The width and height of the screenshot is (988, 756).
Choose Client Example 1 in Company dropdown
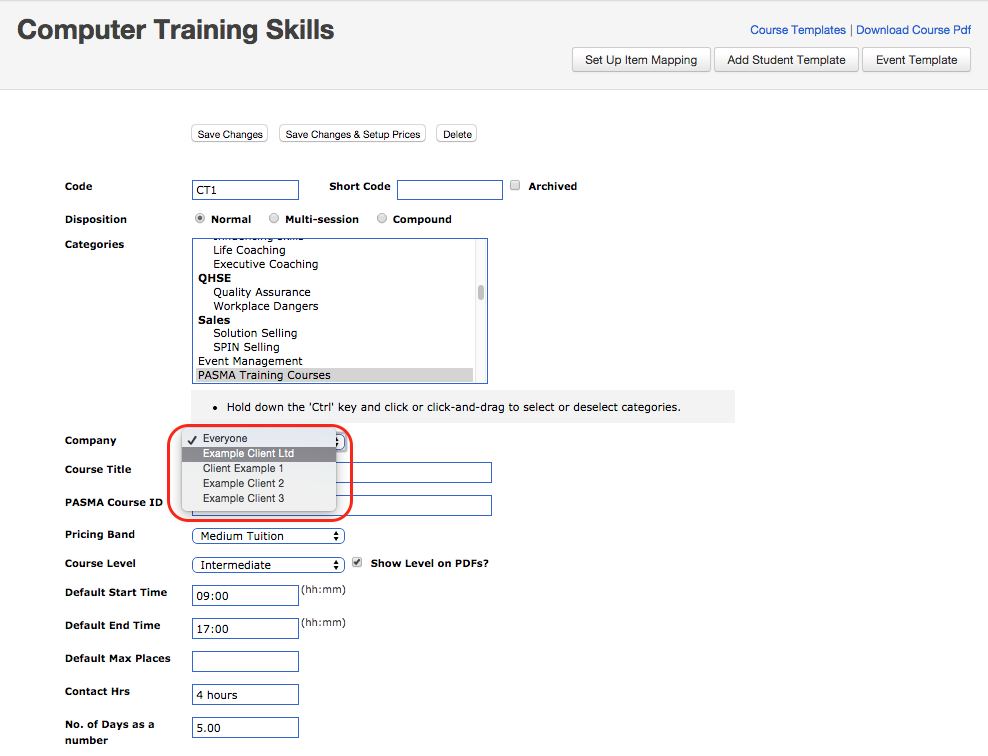pos(258,469)
